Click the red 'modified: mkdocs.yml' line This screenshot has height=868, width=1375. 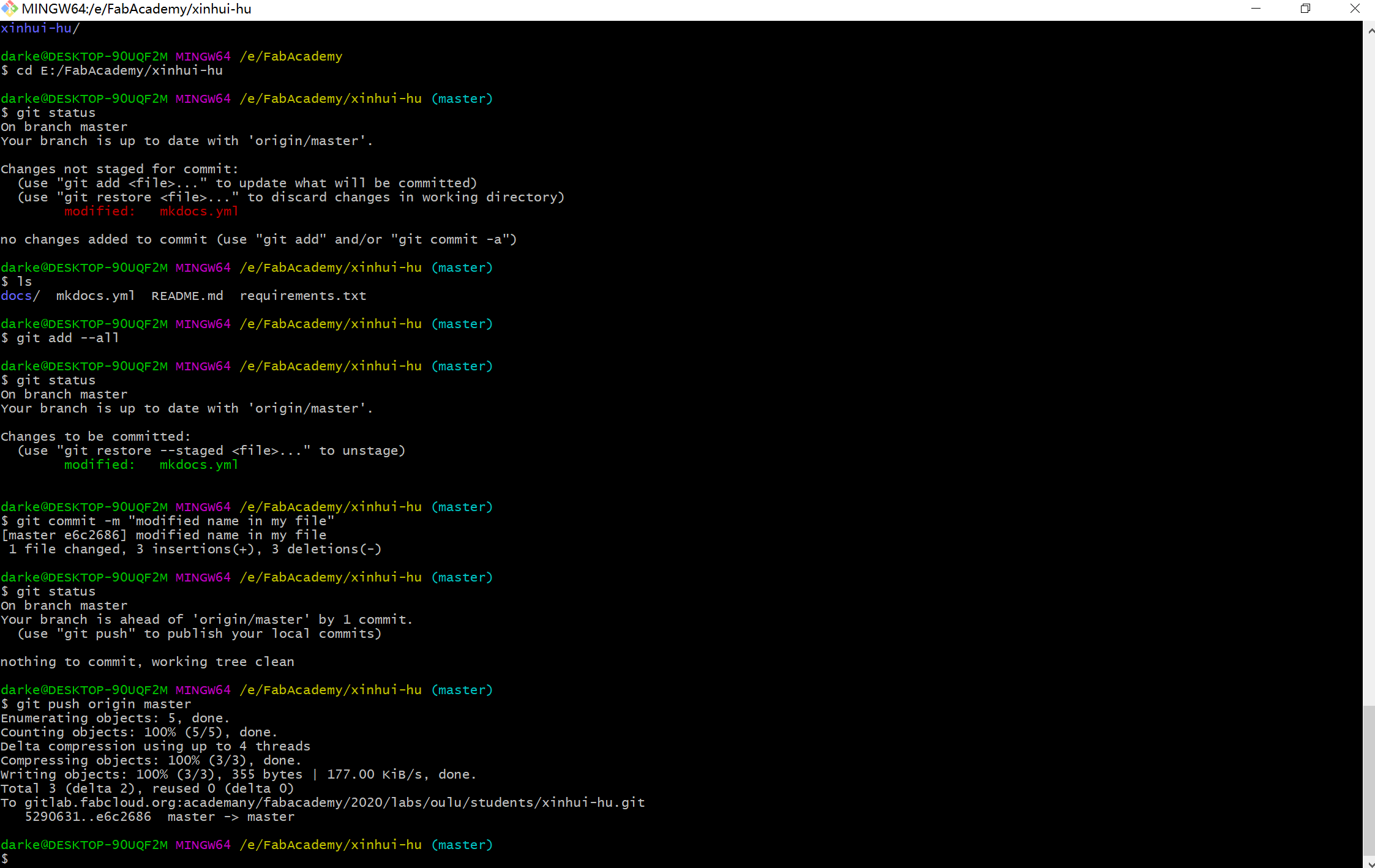point(151,211)
